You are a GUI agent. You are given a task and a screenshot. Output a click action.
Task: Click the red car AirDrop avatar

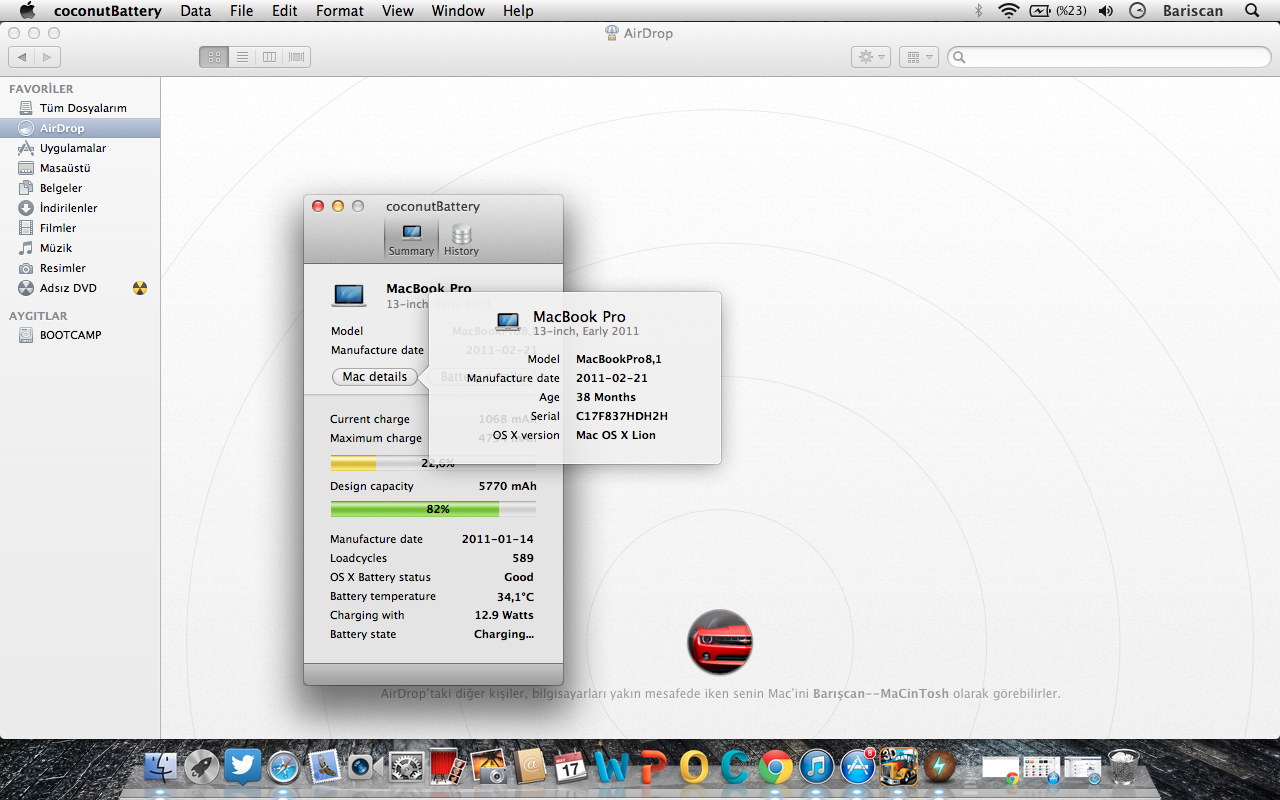click(720, 642)
